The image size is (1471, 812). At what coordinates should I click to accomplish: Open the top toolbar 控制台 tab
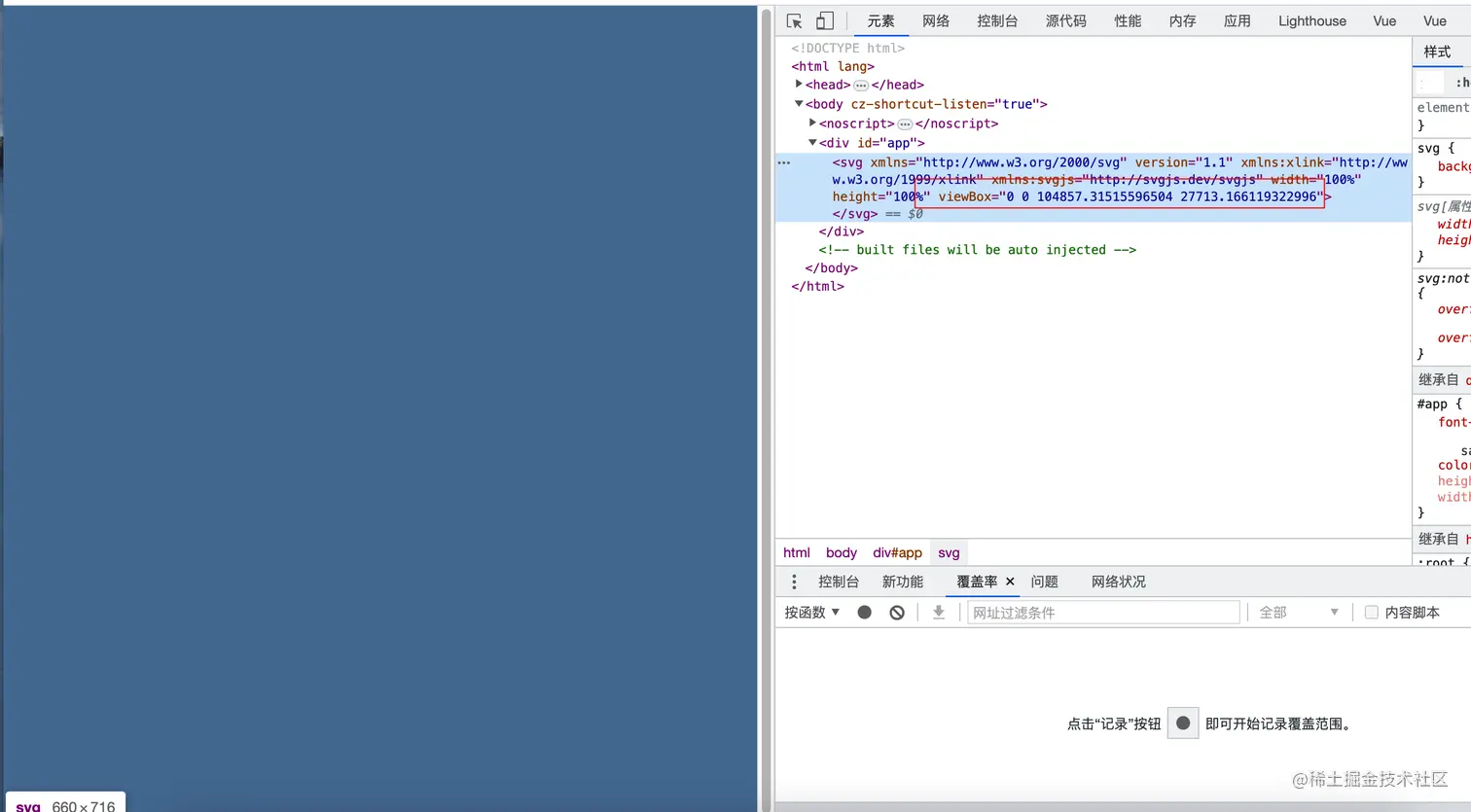(997, 21)
